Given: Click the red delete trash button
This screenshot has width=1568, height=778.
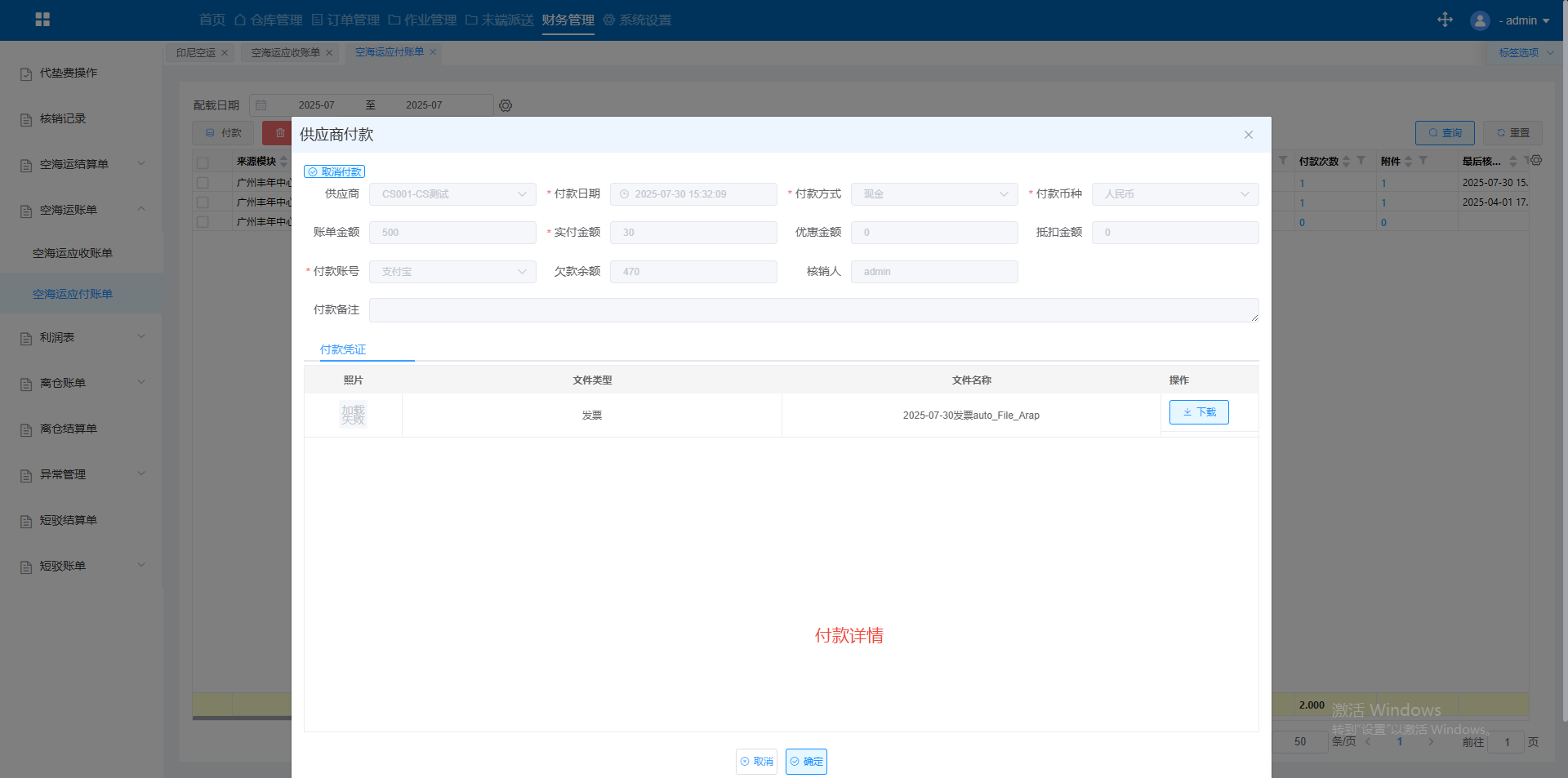Looking at the screenshot, I should tap(278, 133).
